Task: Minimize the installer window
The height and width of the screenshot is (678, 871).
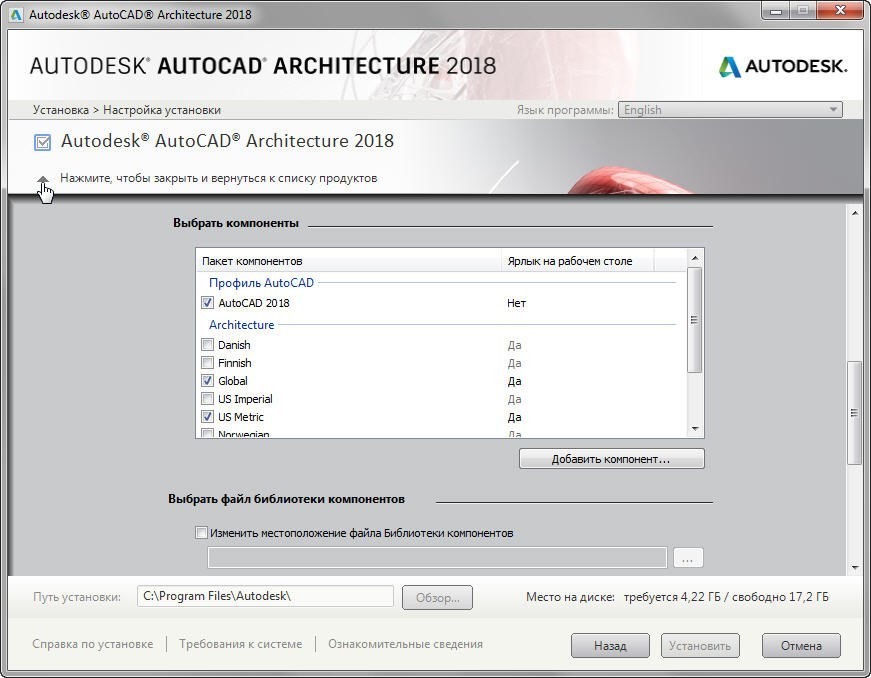Action: (x=777, y=11)
